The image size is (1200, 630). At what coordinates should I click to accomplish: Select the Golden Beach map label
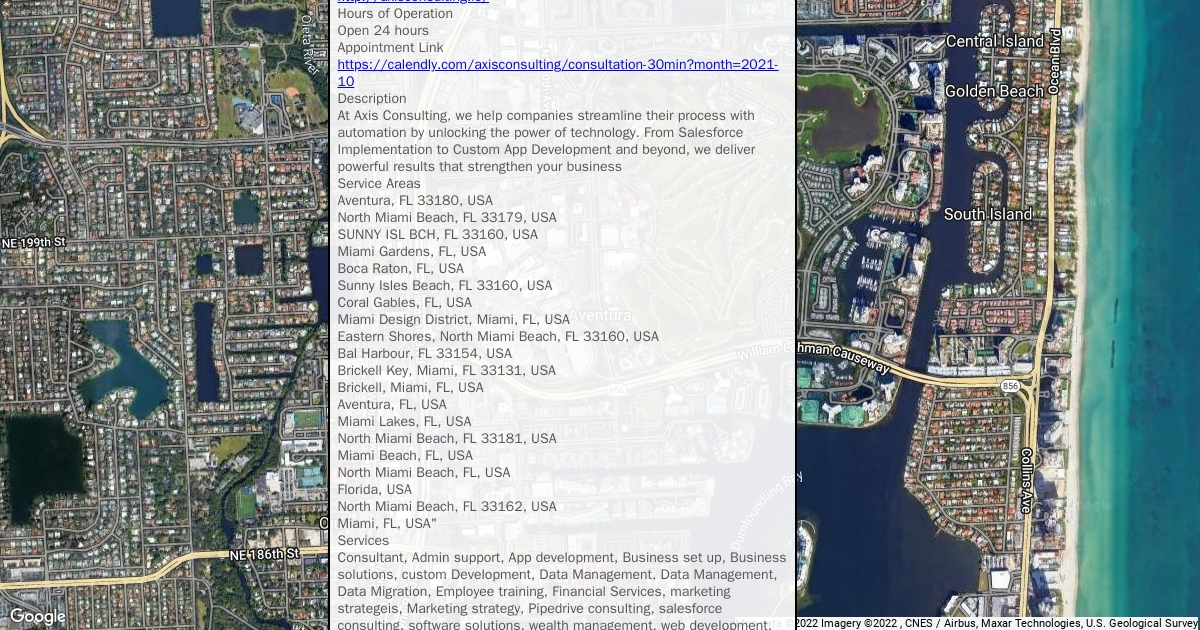pyautogui.click(x=994, y=91)
